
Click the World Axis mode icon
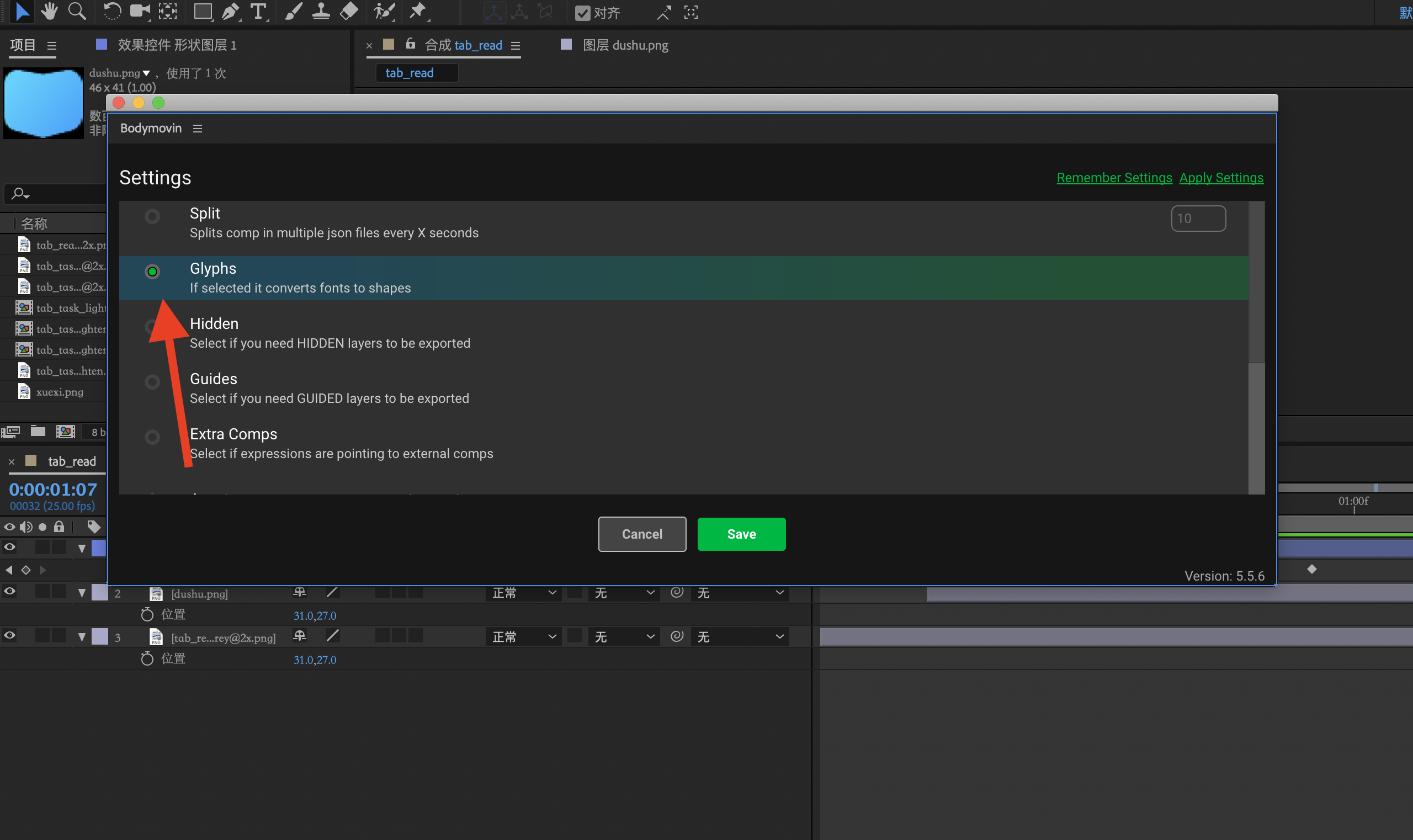(x=519, y=13)
